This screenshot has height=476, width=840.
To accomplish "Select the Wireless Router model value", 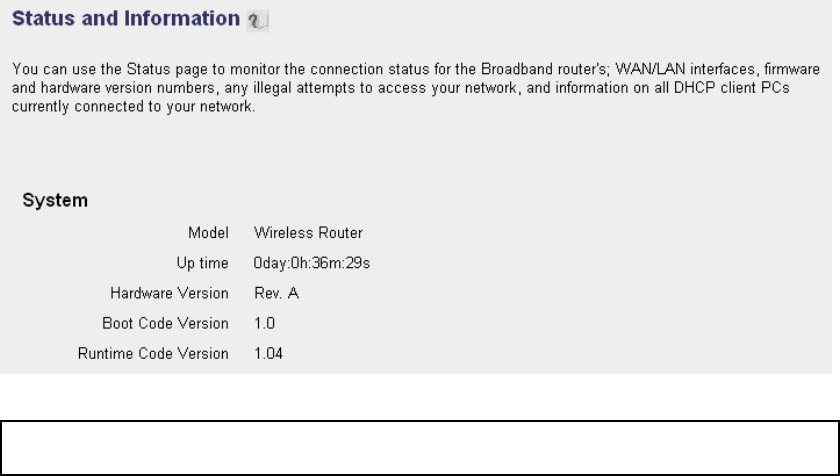I will pos(308,233).
